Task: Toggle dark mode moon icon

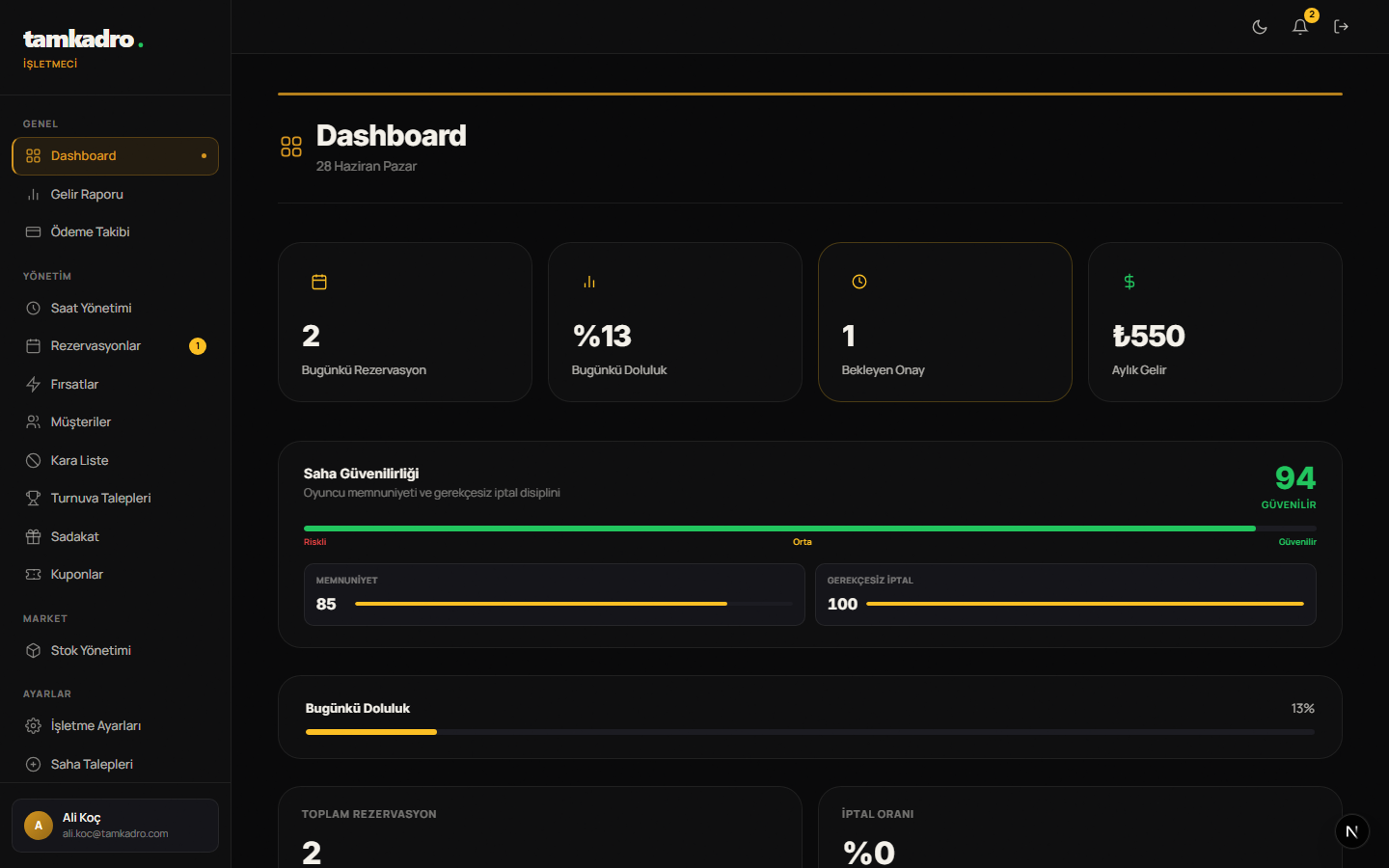Action: pyautogui.click(x=1260, y=27)
